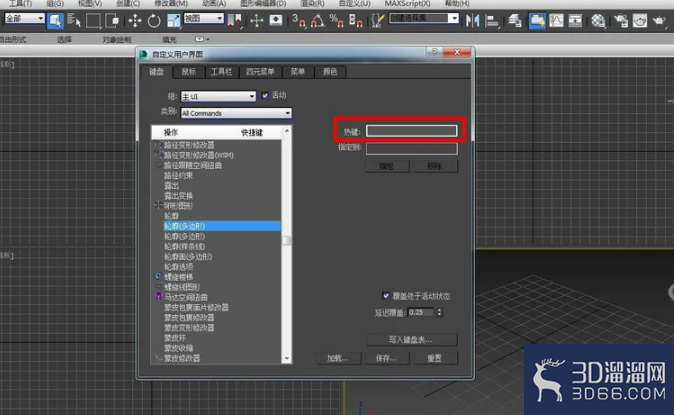Open the 自定义(U) menu
This screenshot has width=674, height=415.
click(354, 3)
